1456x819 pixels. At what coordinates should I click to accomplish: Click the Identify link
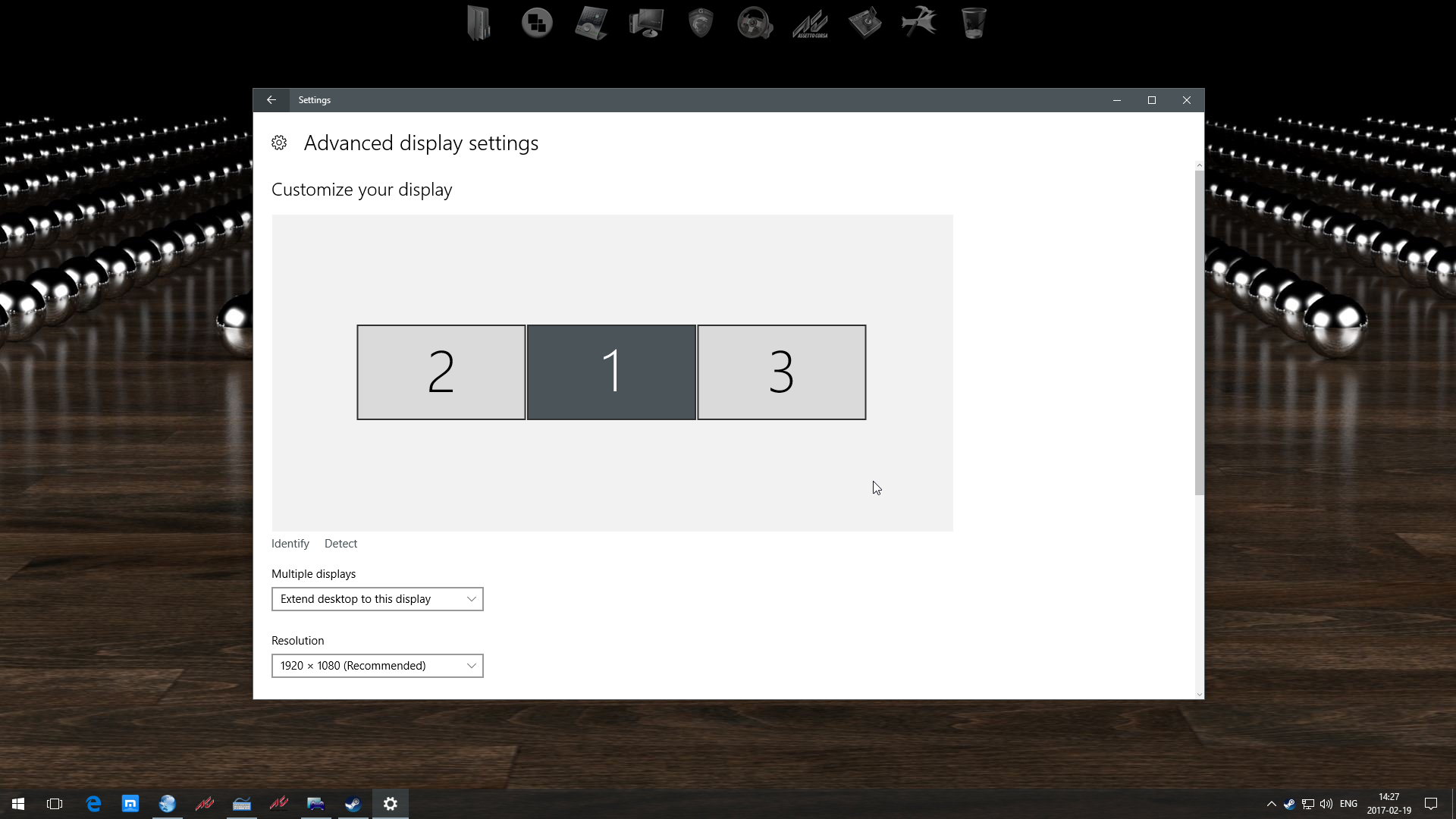click(x=290, y=544)
